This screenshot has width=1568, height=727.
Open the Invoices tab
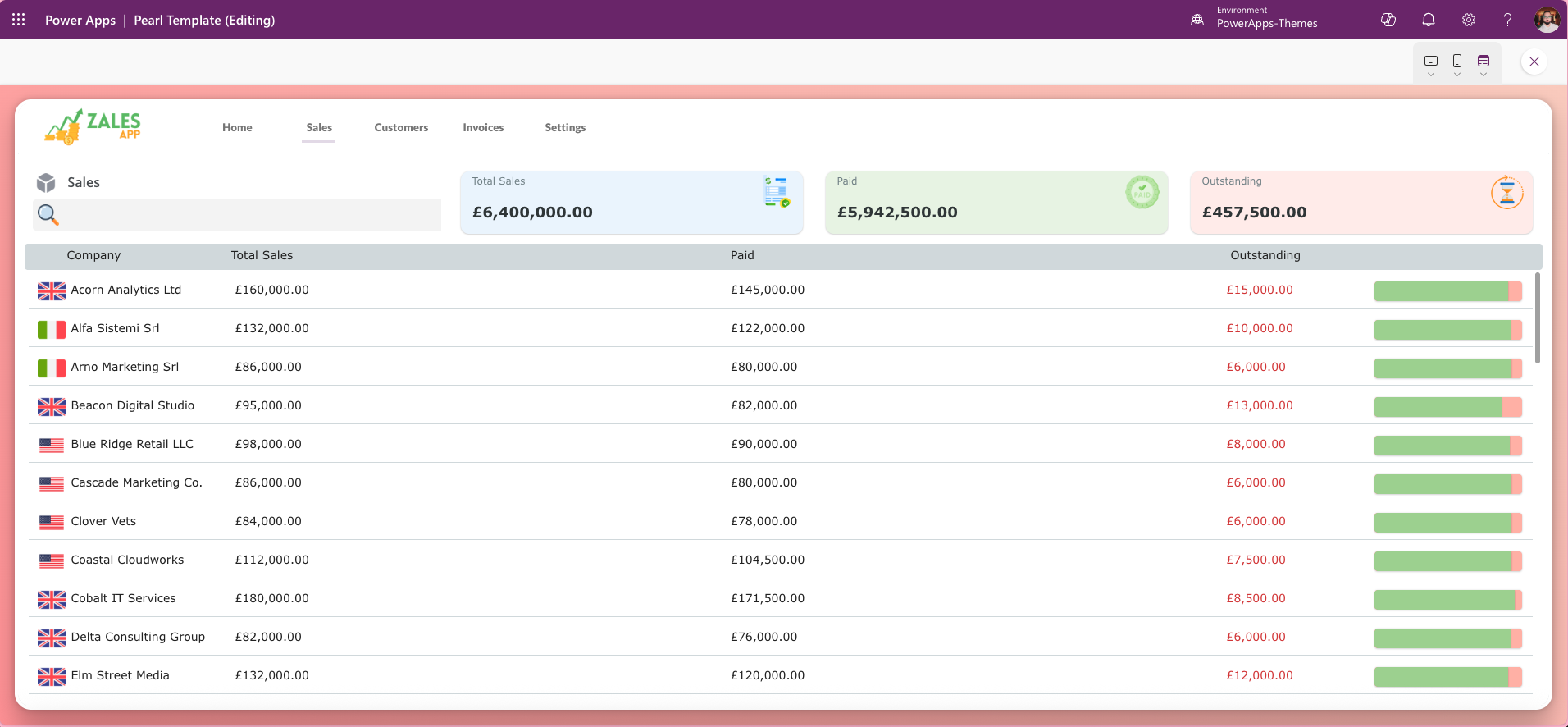point(483,127)
